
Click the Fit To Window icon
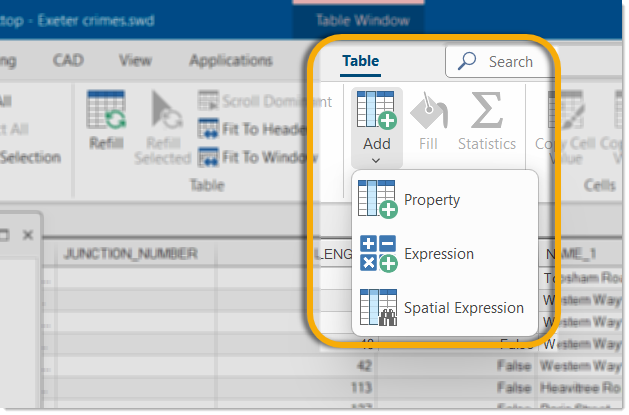pyautogui.click(x=208, y=157)
